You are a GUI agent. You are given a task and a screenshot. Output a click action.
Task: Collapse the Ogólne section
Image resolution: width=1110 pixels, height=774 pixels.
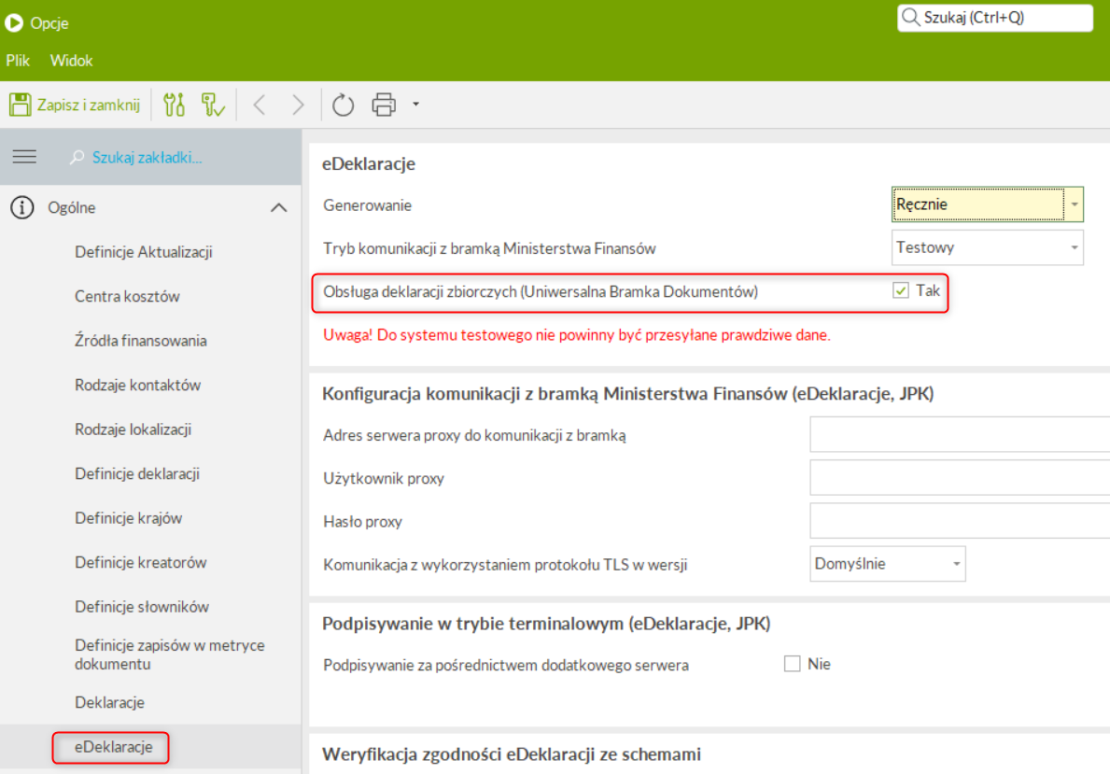(279, 208)
